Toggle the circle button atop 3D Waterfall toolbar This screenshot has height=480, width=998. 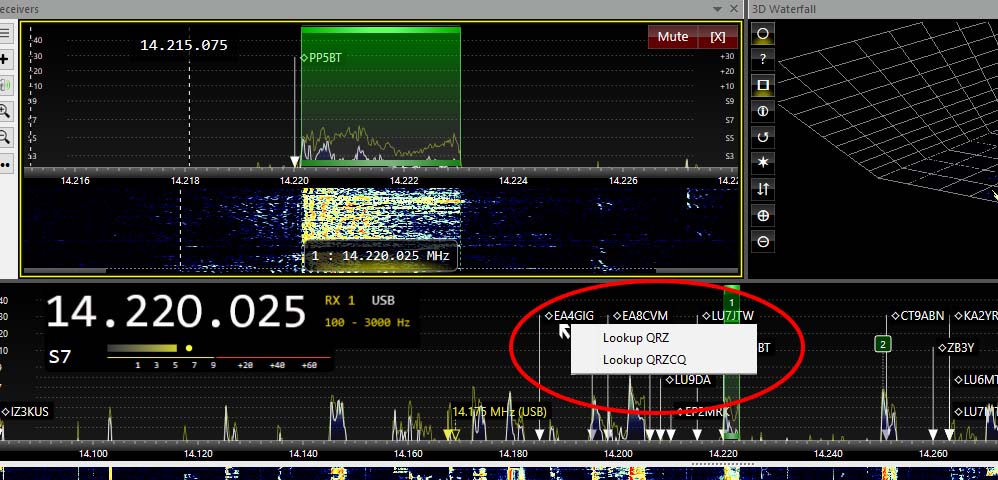763,34
